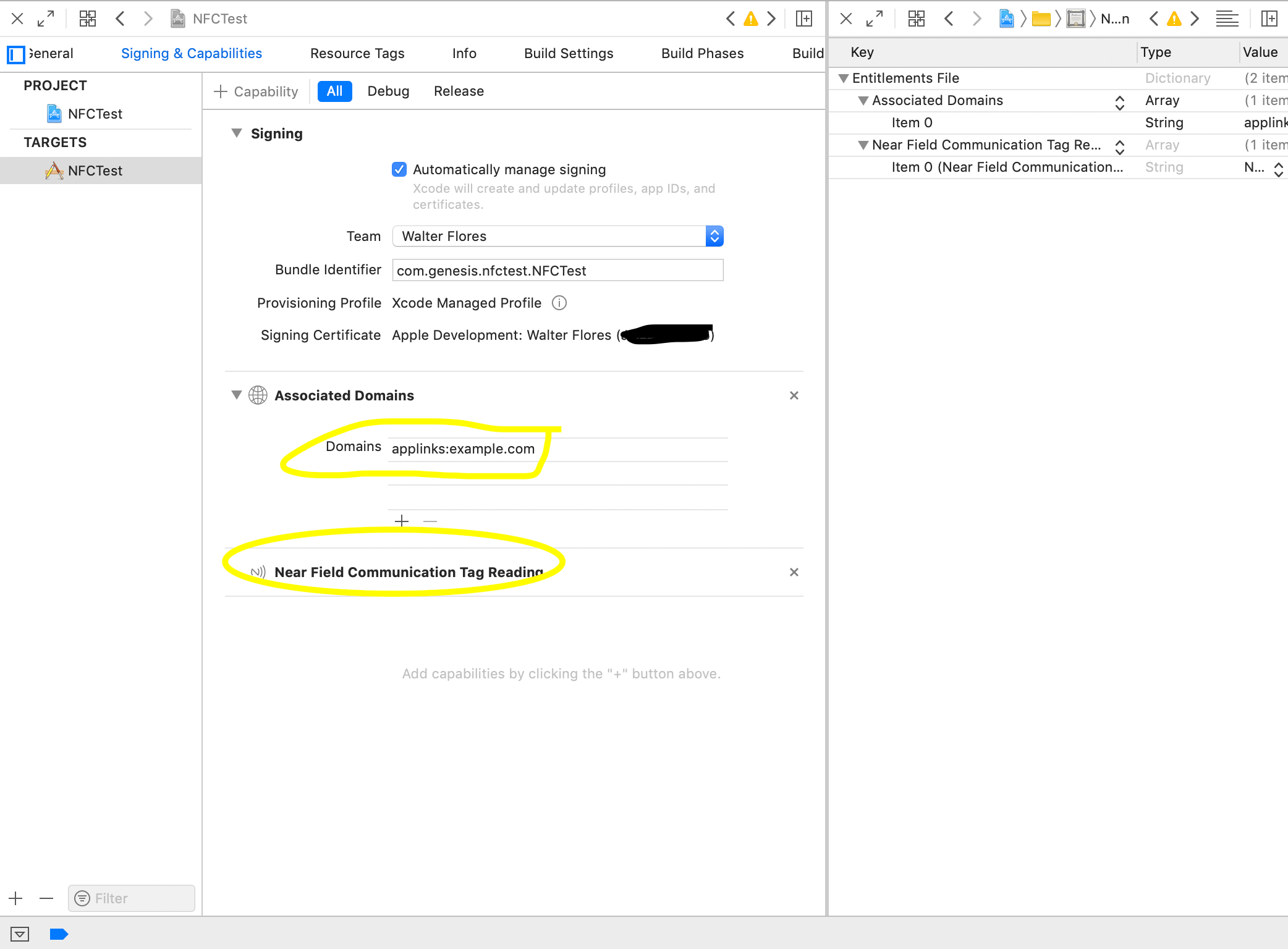
Task: Open the Team dropdown showing Walter Flores
Action: point(714,236)
